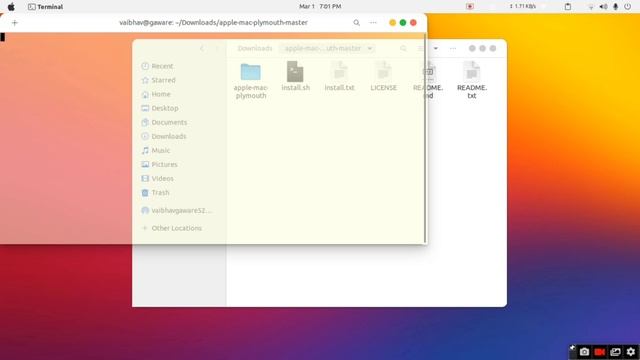Open view options dropdown arrow in Files toolbar

pos(436,49)
